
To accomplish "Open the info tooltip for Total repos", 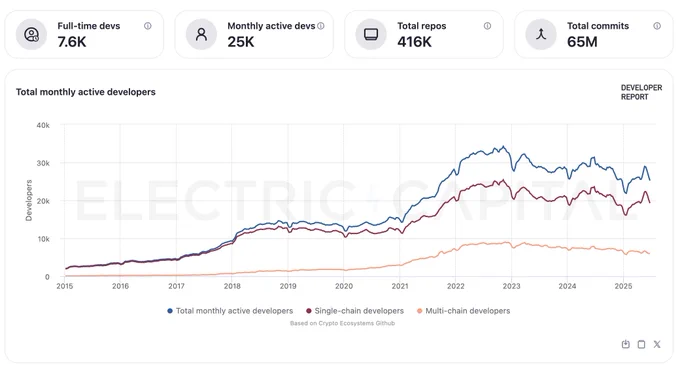I will [x=487, y=26].
